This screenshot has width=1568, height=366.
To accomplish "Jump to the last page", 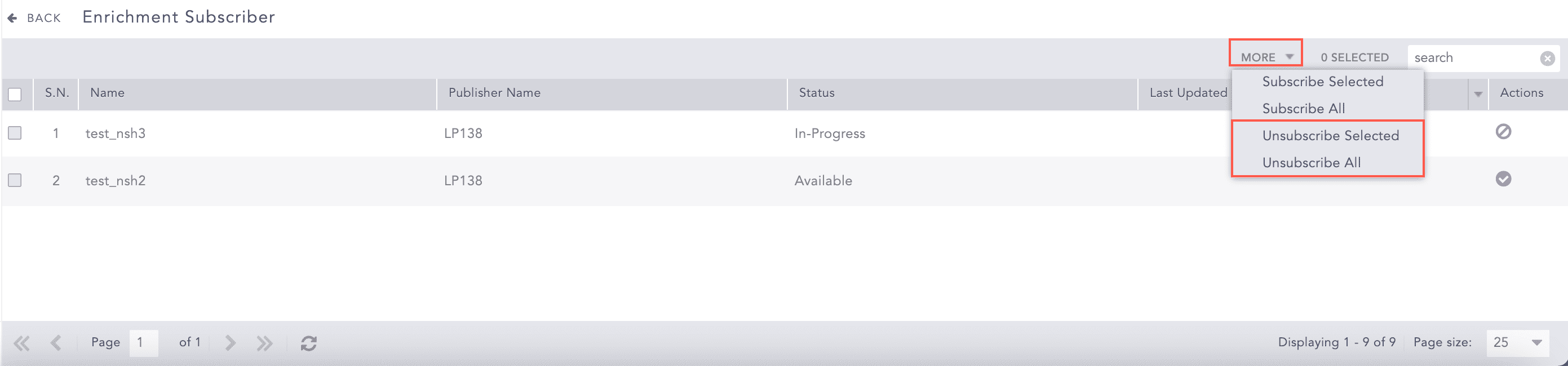I will pyautogui.click(x=264, y=343).
